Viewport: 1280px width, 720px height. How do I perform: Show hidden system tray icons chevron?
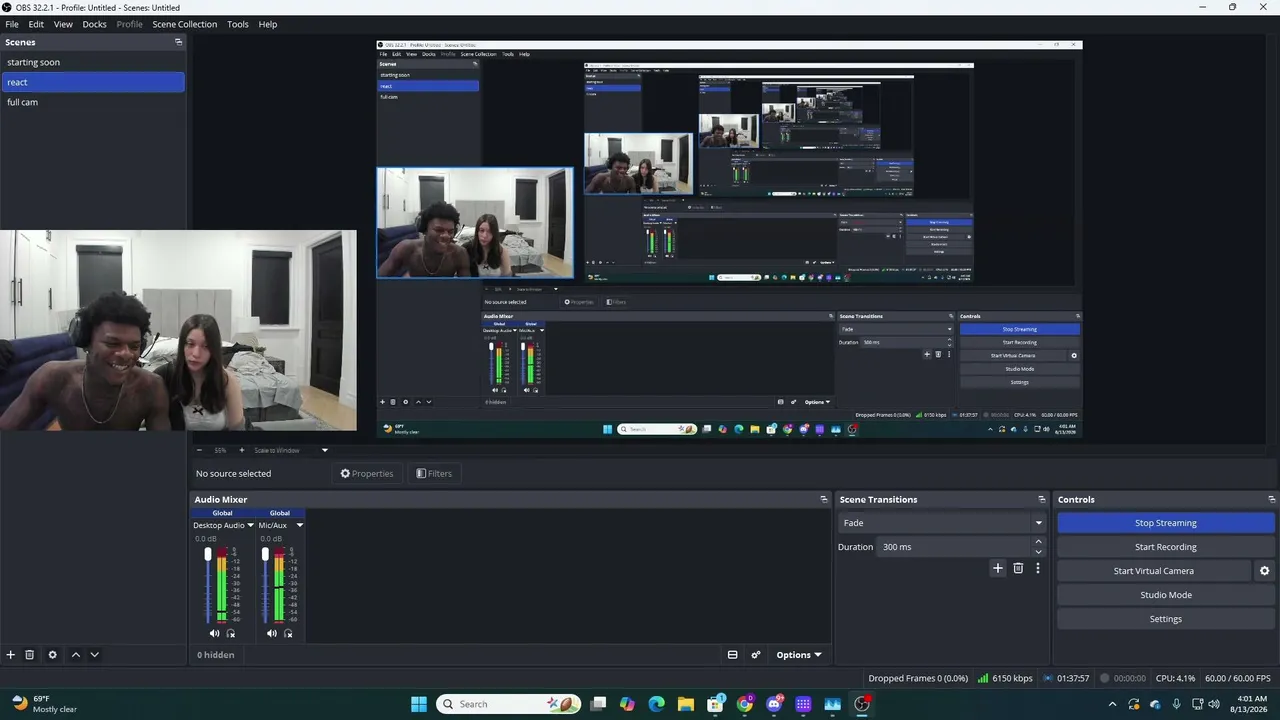pyautogui.click(x=1112, y=704)
